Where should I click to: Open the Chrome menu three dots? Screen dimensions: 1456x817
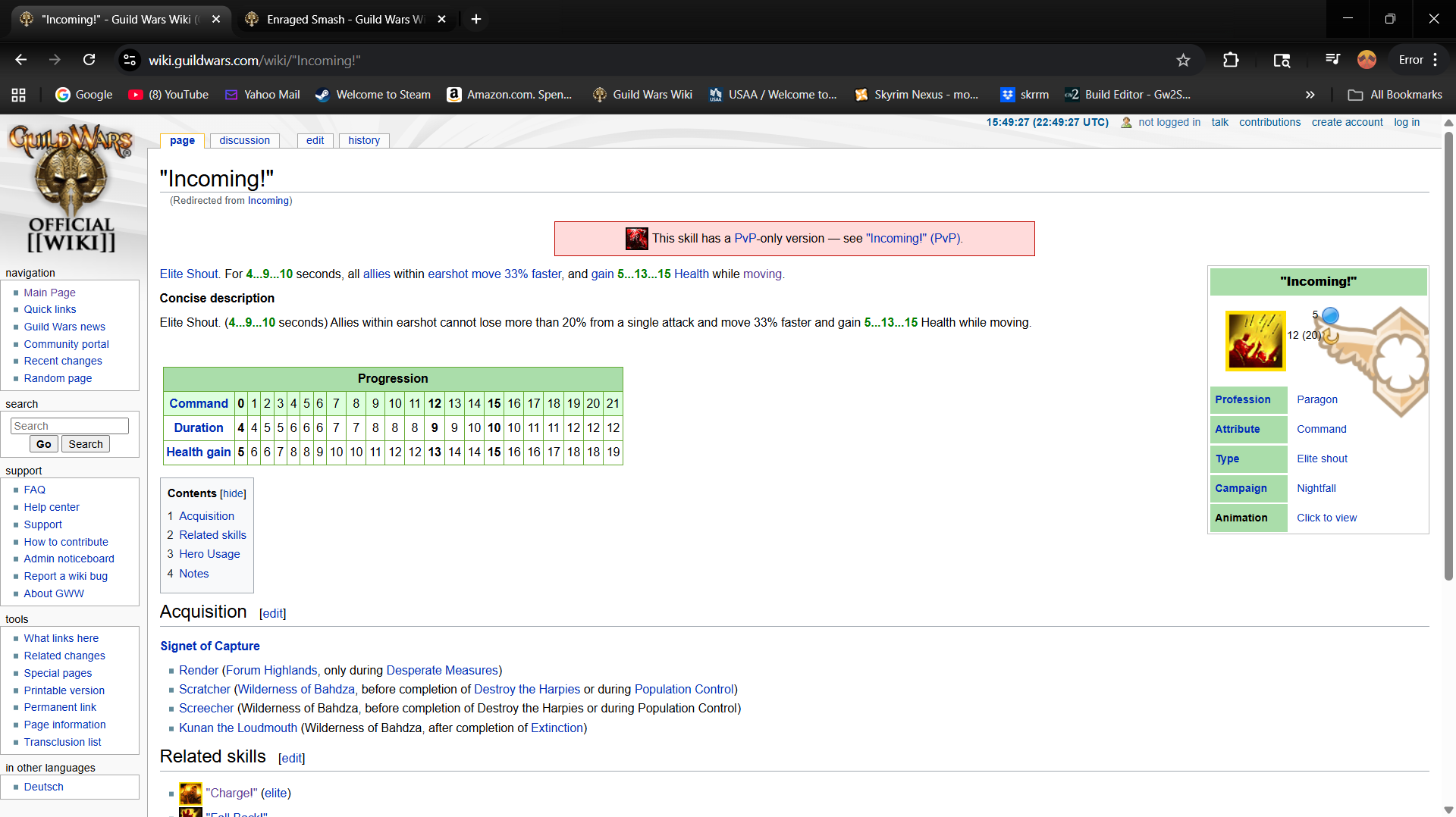[x=1436, y=60]
